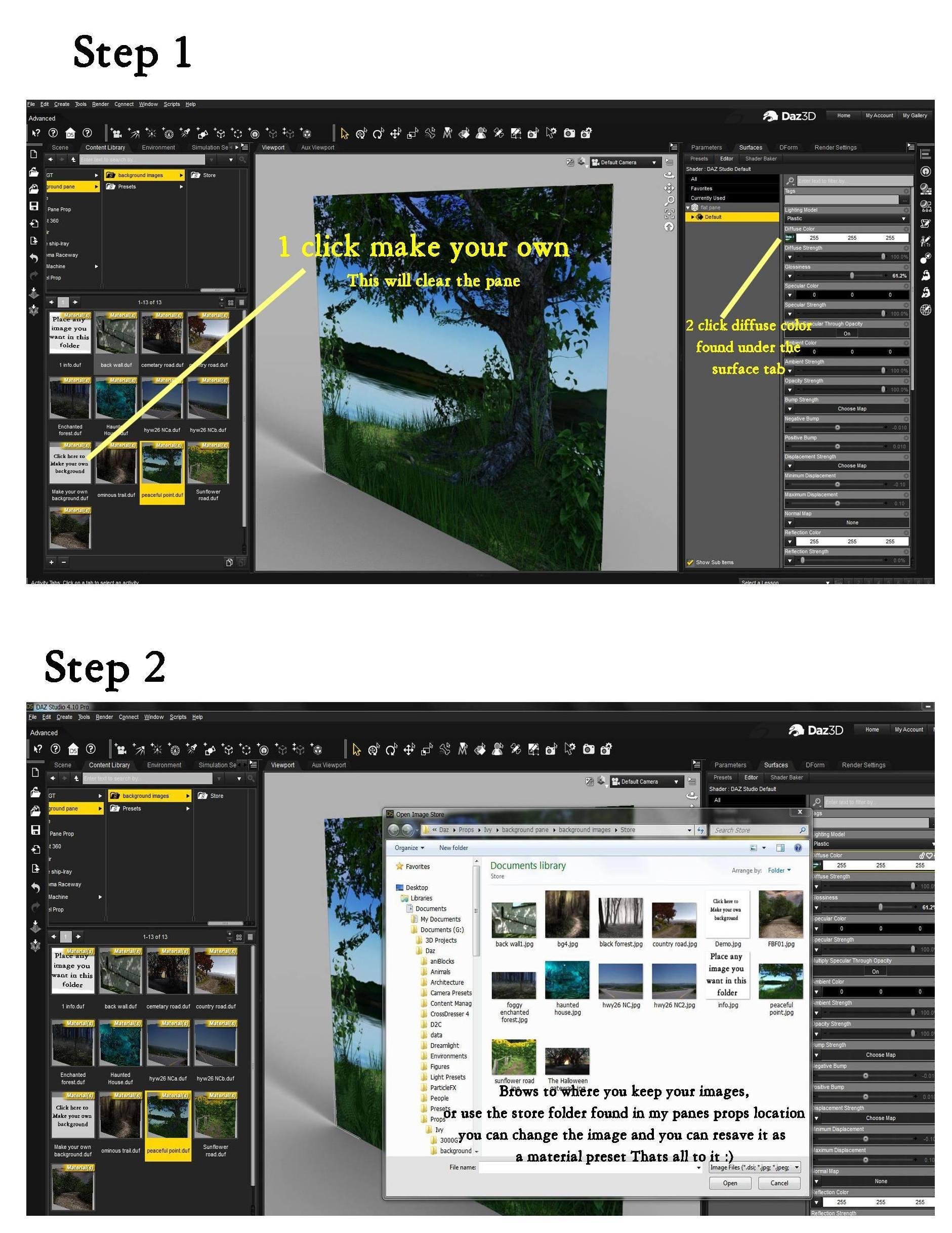Click Diffuse Color image swatch in Step 1

790,238
